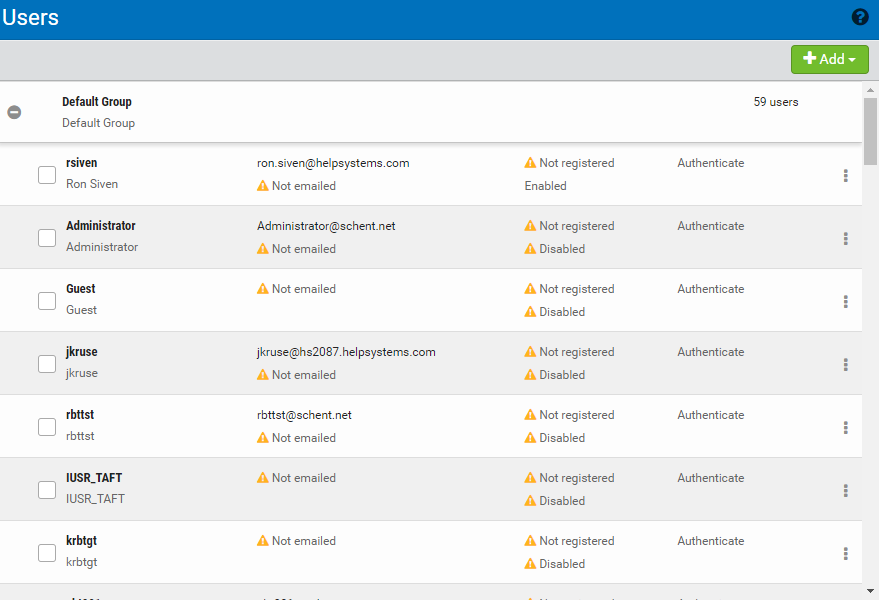Click the ron.siven@helpsystems.com email
879x600 pixels.
333,163
